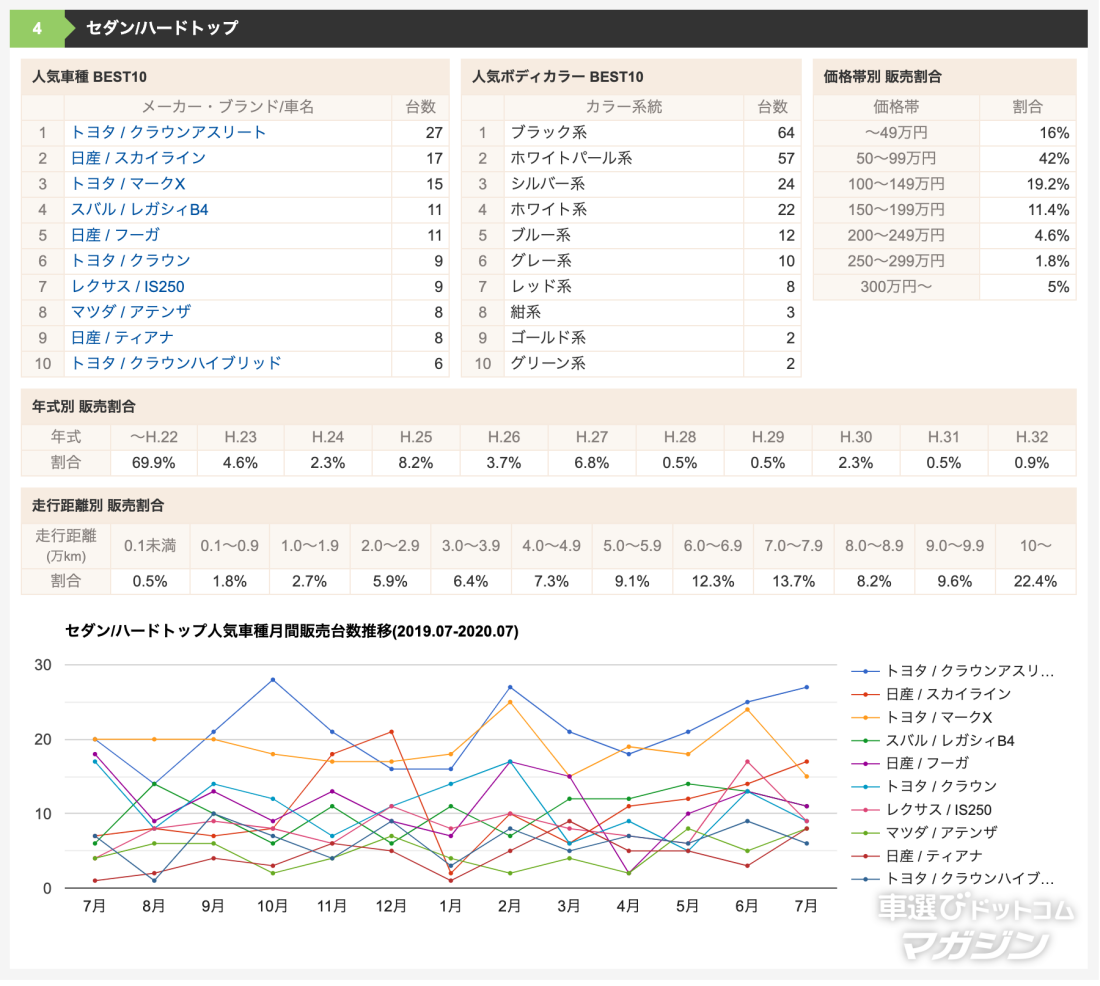Image resolution: width=1100 pixels, height=986 pixels.
Task: Toggle legend entry トヨタ / マークX
Action: [x=922, y=717]
